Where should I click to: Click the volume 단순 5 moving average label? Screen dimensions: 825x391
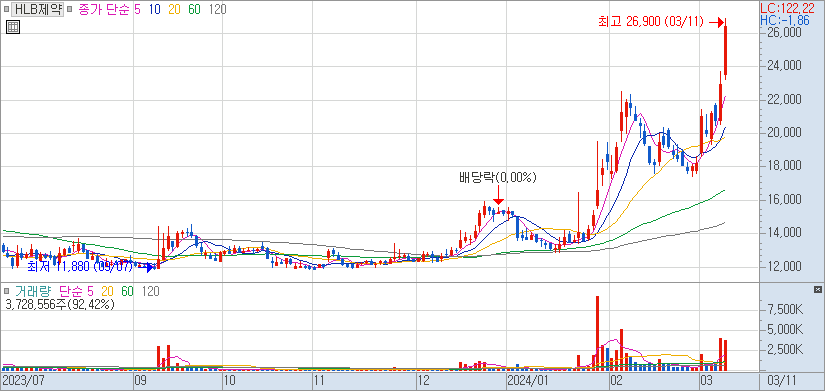tap(76, 291)
